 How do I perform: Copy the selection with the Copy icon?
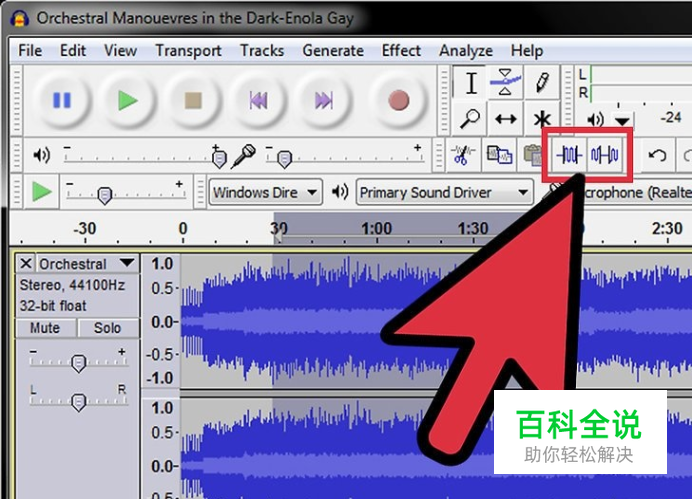click(x=499, y=155)
